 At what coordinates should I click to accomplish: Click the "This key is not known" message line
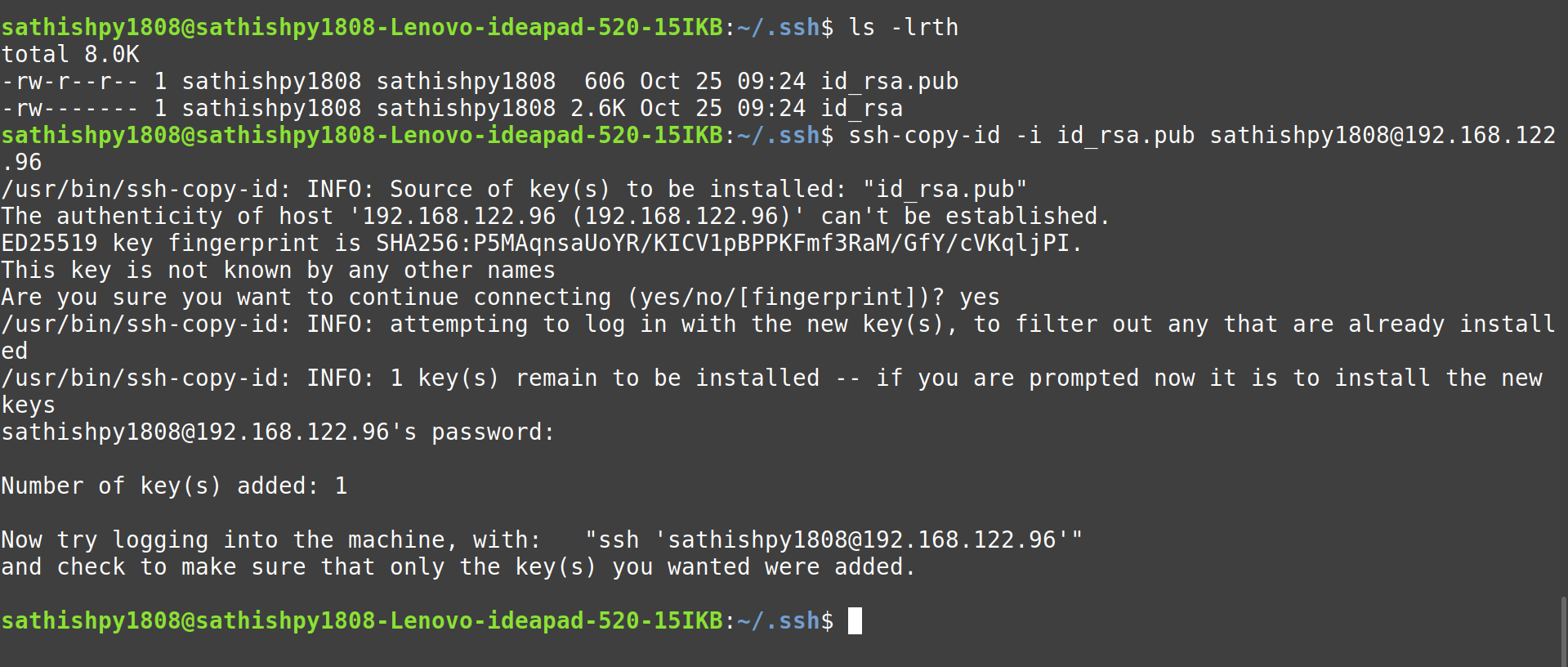tap(278, 271)
